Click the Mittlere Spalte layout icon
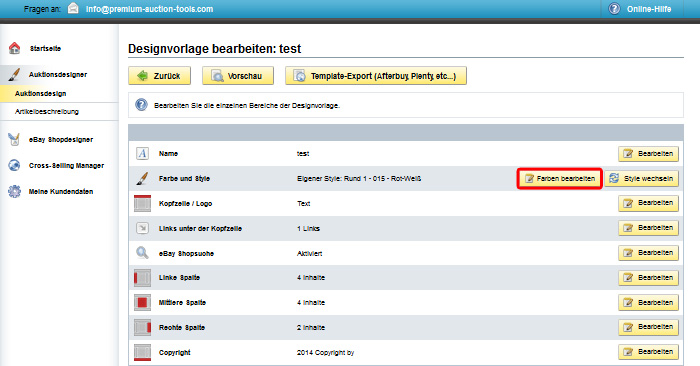700x366 pixels. pyautogui.click(x=142, y=303)
